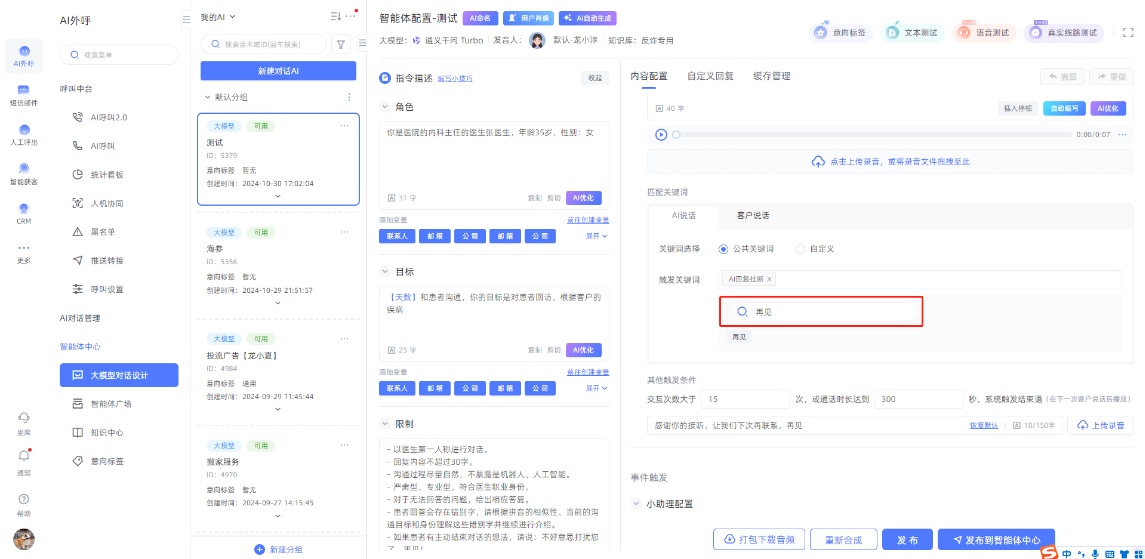Open the 黑名单 blacklist menu item

104,231
